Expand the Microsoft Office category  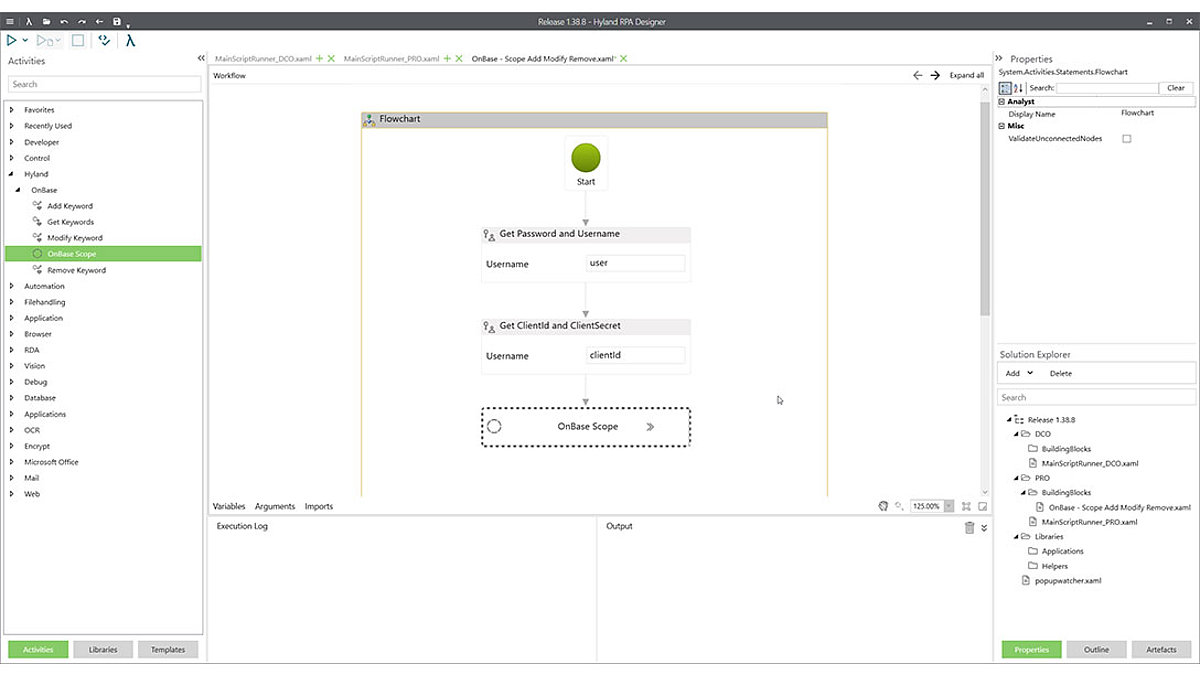tap(12, 462)
